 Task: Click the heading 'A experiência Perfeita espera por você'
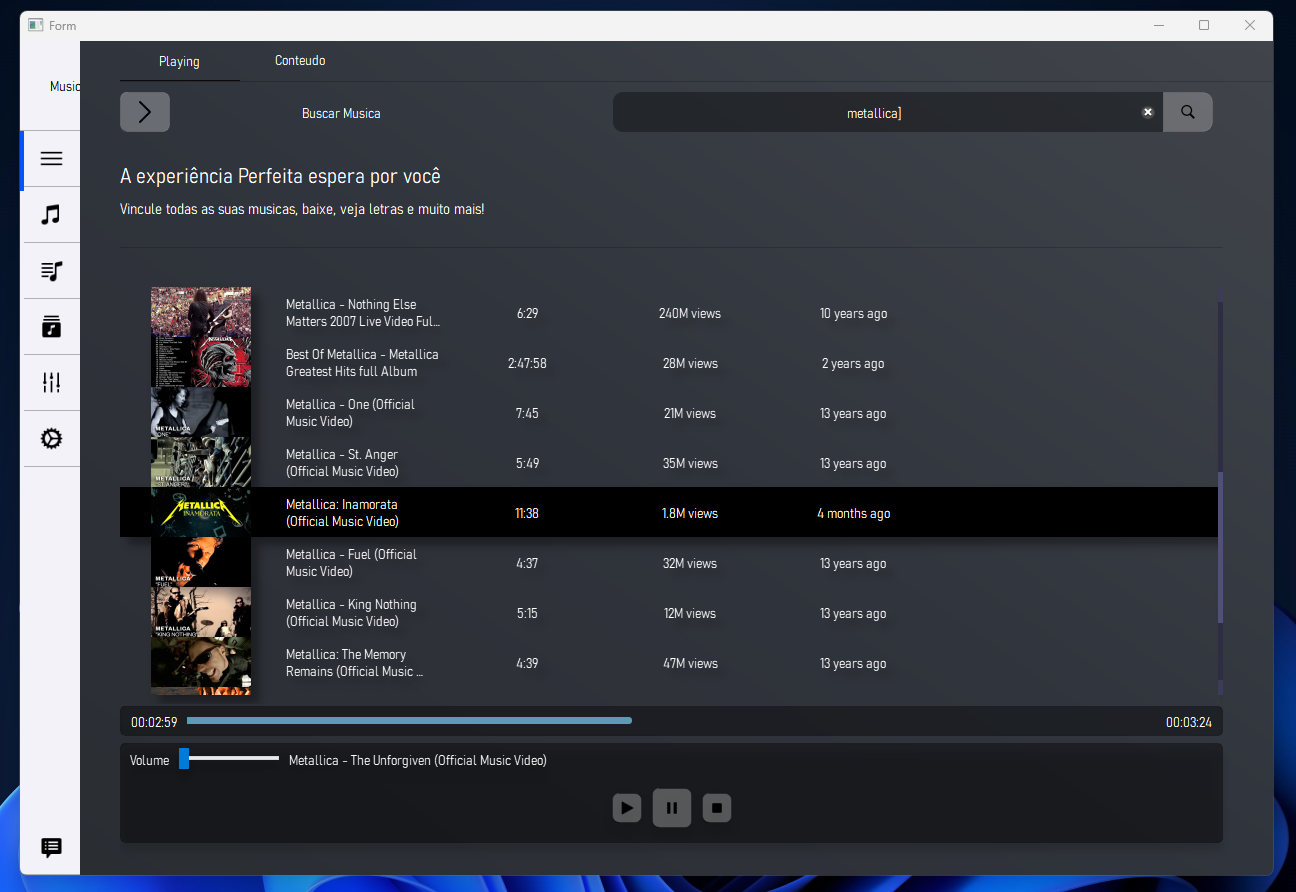click(x=280, y=176)
